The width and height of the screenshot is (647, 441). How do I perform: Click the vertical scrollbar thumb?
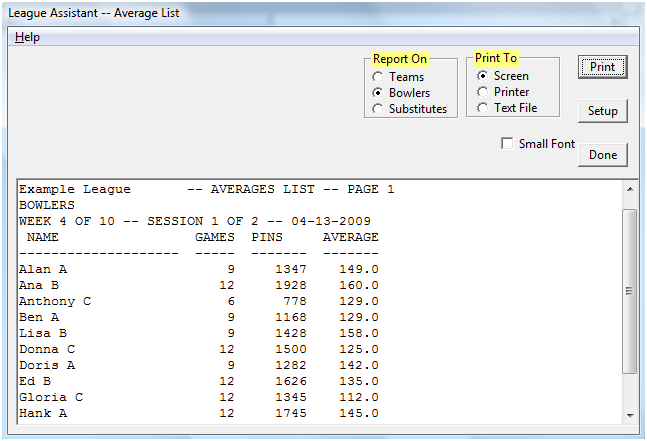[x=630, y=290]
